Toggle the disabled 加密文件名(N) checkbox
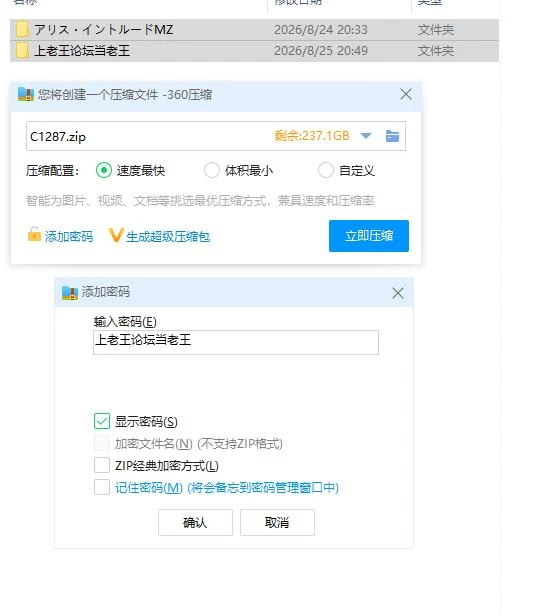This screenshot has height=616, width=555. pos(102,444)
